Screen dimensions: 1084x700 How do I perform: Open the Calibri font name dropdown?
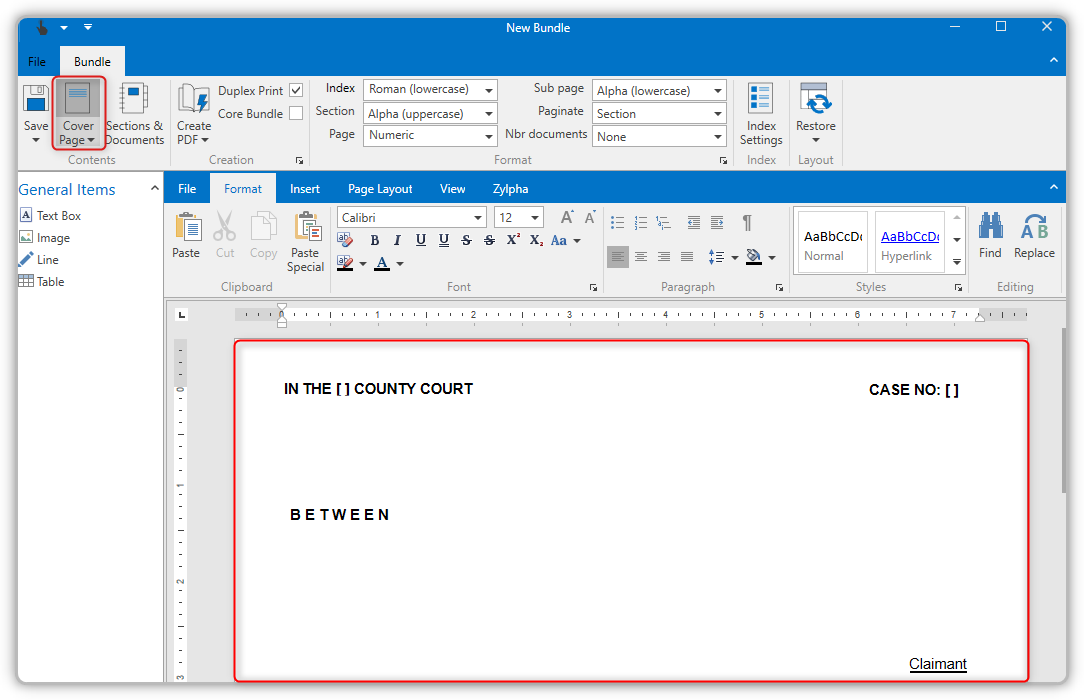pyautogui.click(x=478, y=218)
